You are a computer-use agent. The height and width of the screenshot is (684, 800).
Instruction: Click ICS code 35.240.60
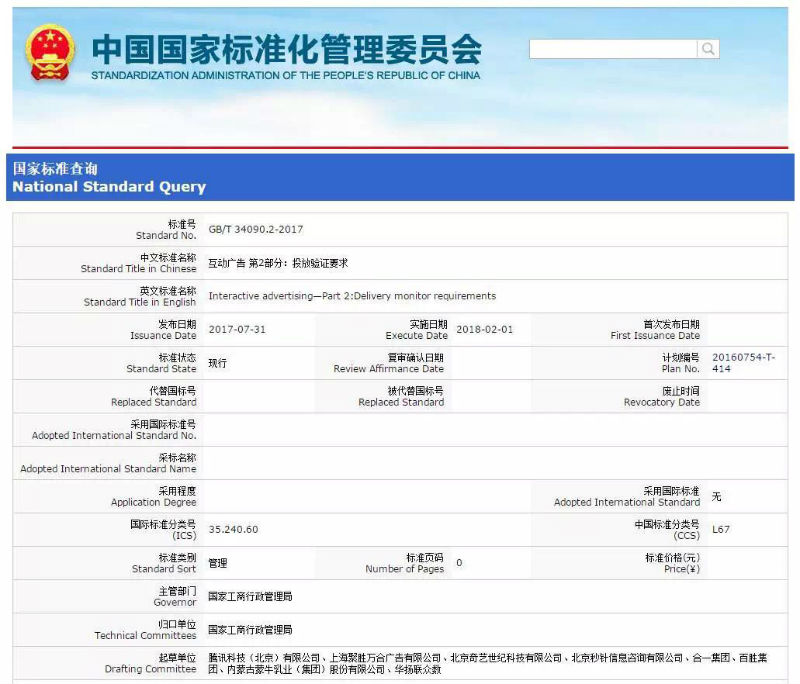[x=233, y=530]
